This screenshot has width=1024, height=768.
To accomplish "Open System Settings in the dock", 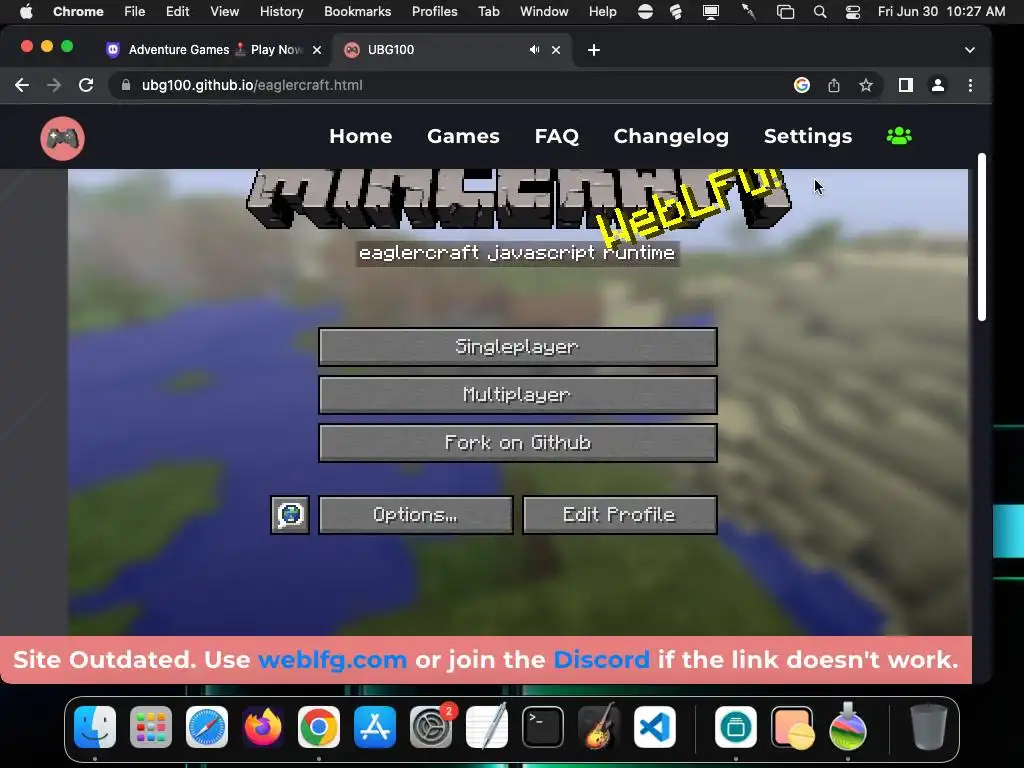I will pyautogui.click(x=431, y=727).
